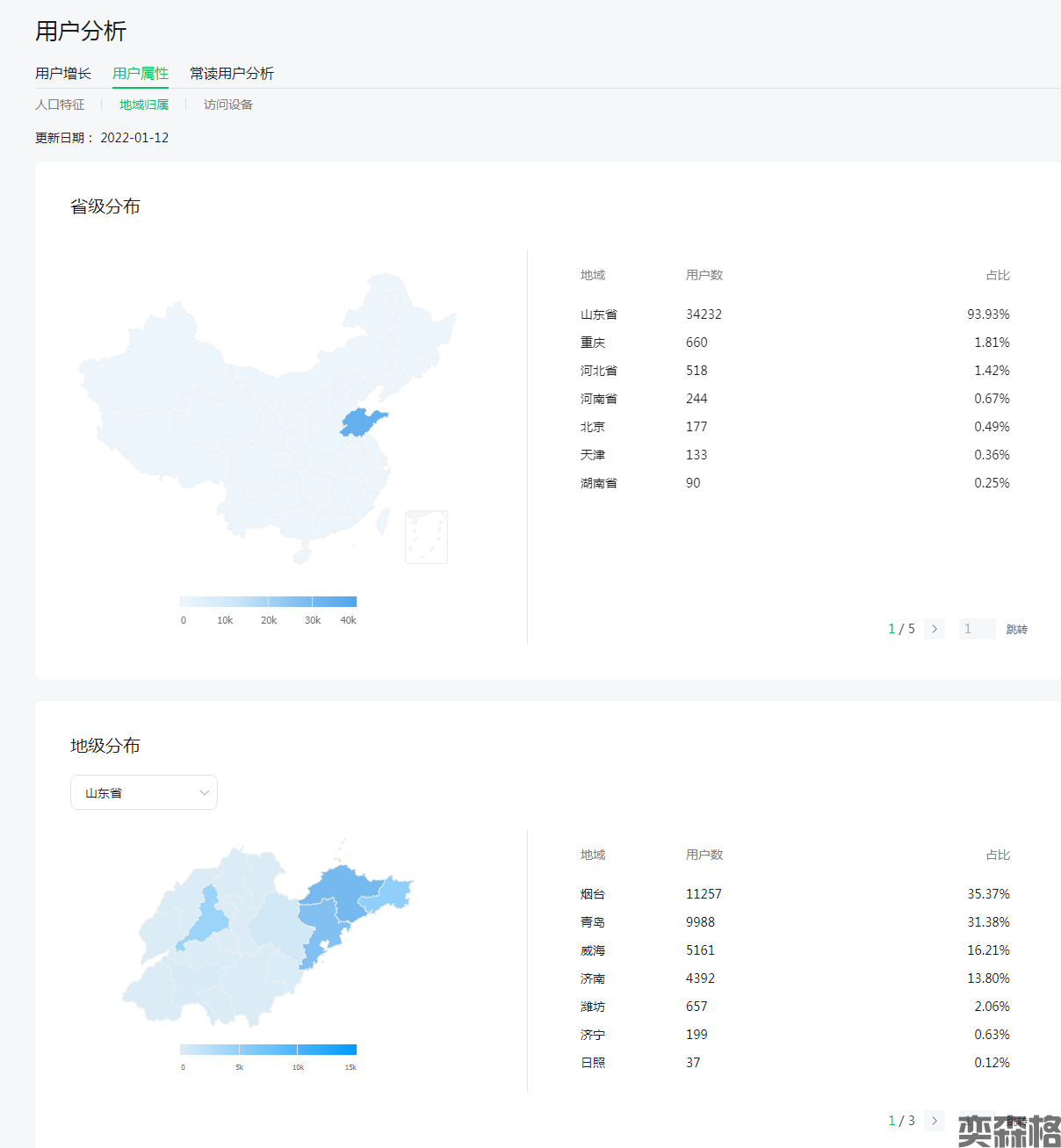Click the city map color legend bar

[268, 1050]
